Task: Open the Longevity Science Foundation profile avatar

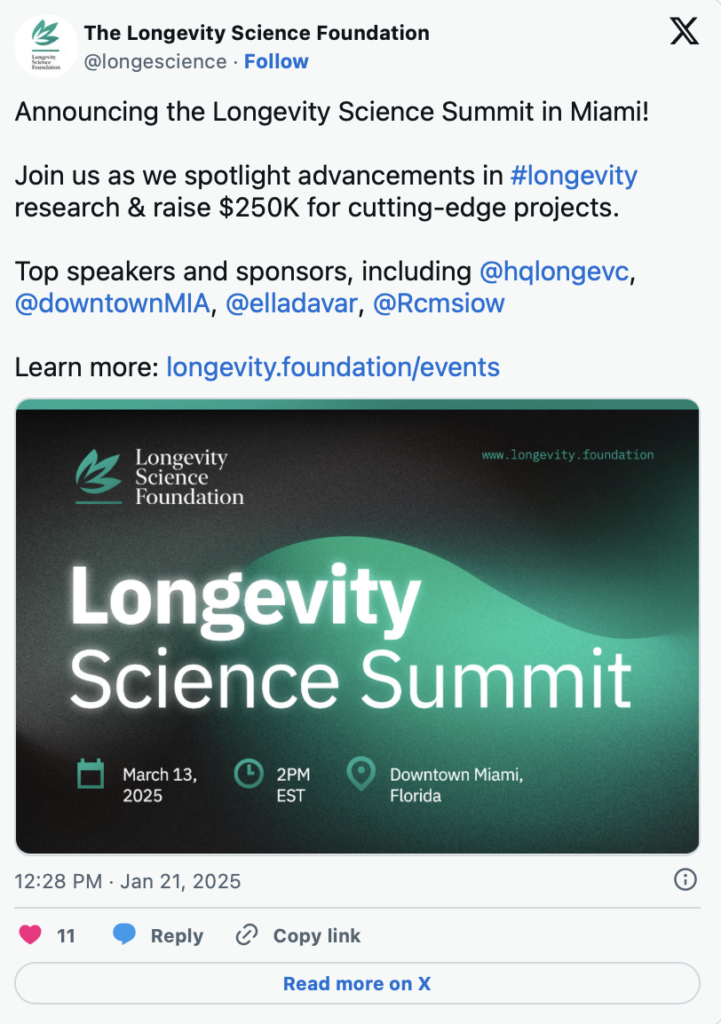Action: click(x=45, y=46)
